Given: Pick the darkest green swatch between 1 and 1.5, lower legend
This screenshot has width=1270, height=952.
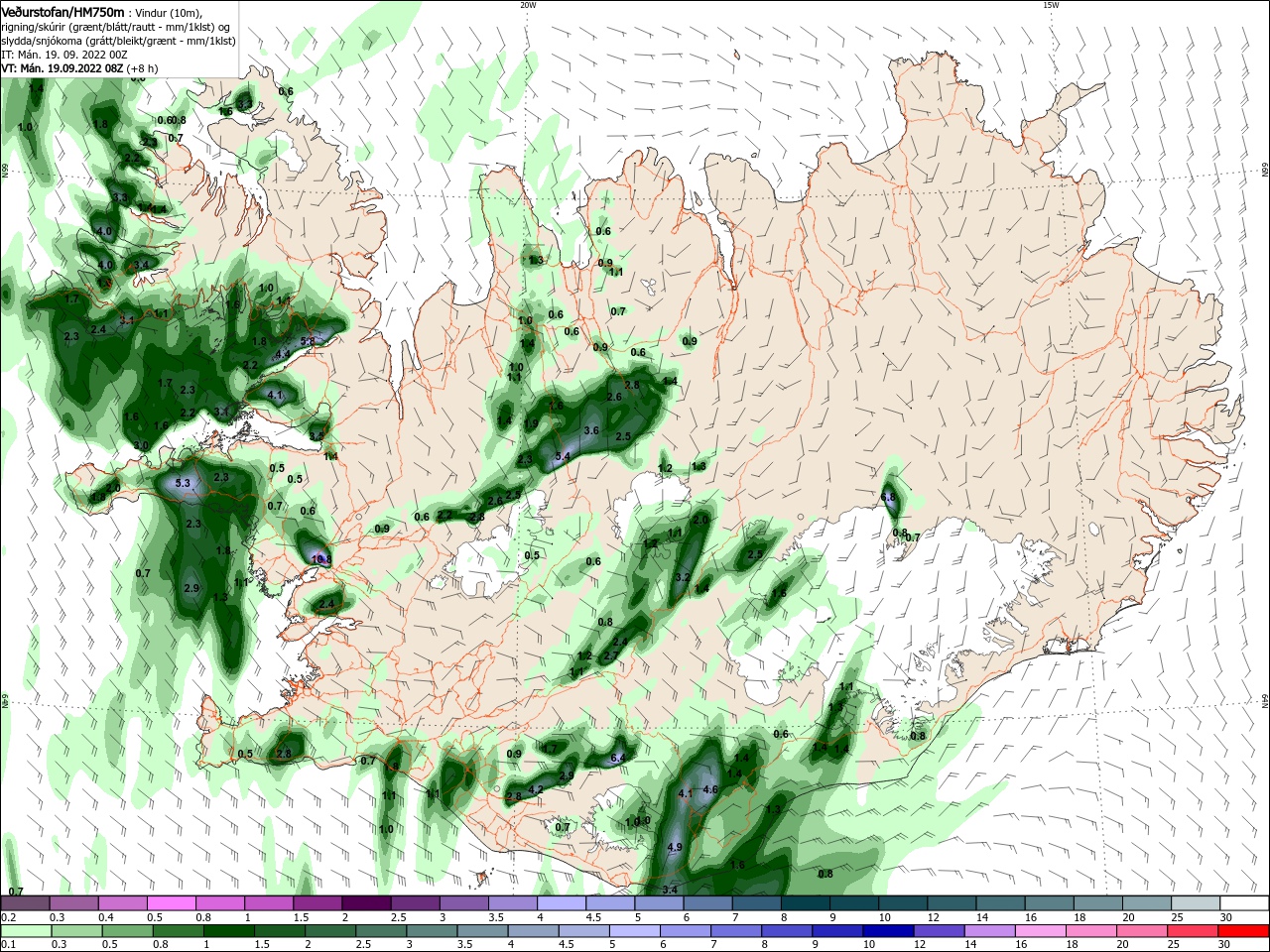Looking at the screenshot, I should 229,931.
